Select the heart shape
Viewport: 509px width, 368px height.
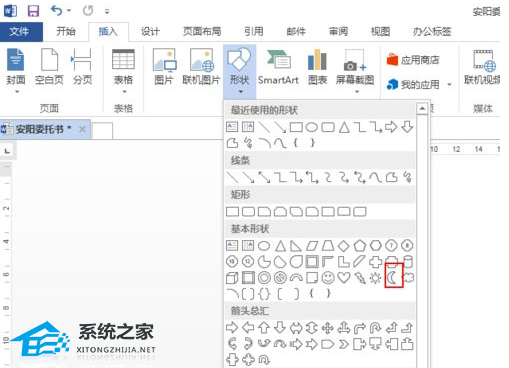[x=344, y=277]
